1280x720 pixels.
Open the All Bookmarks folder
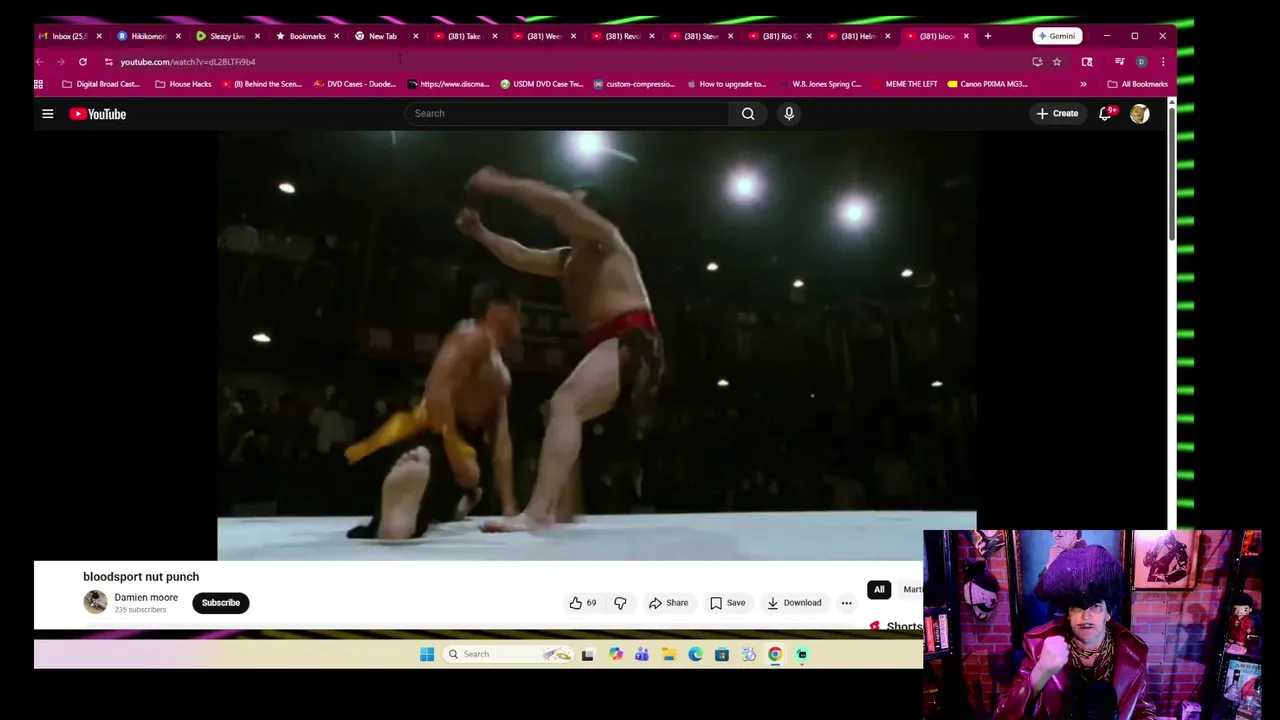point(1138,84)
